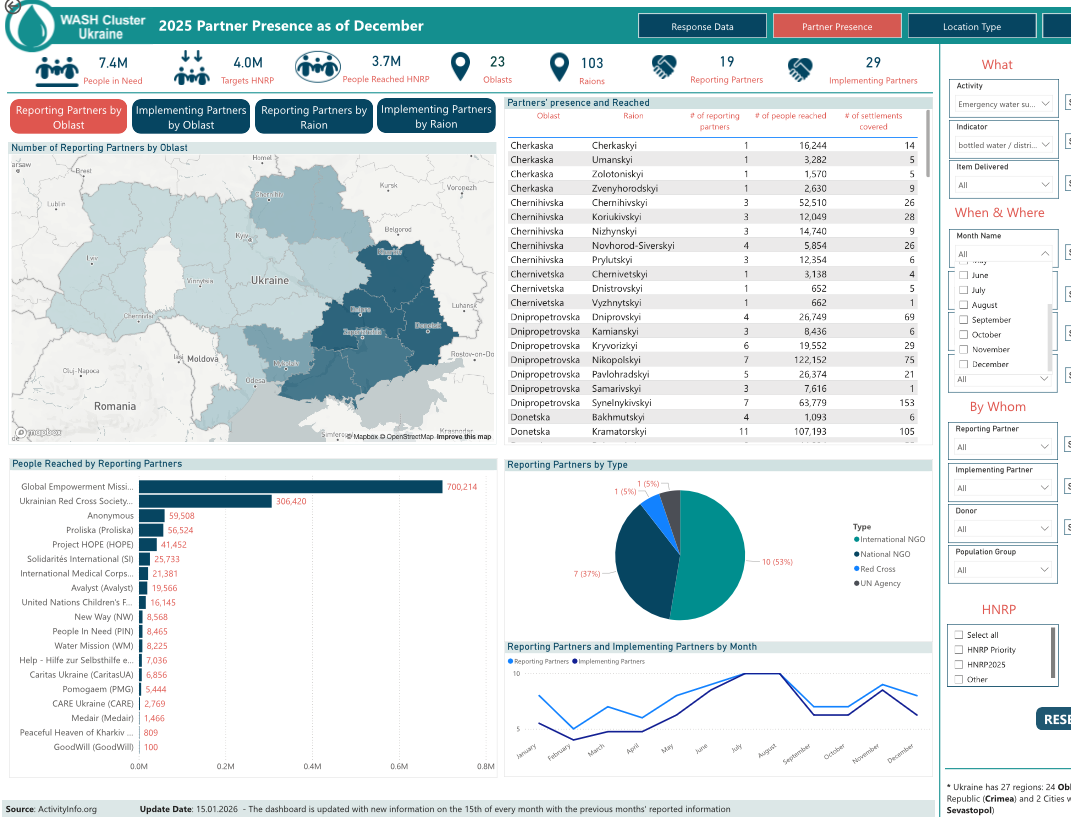Click the Oblasts location pin icon

coord(460,68)
